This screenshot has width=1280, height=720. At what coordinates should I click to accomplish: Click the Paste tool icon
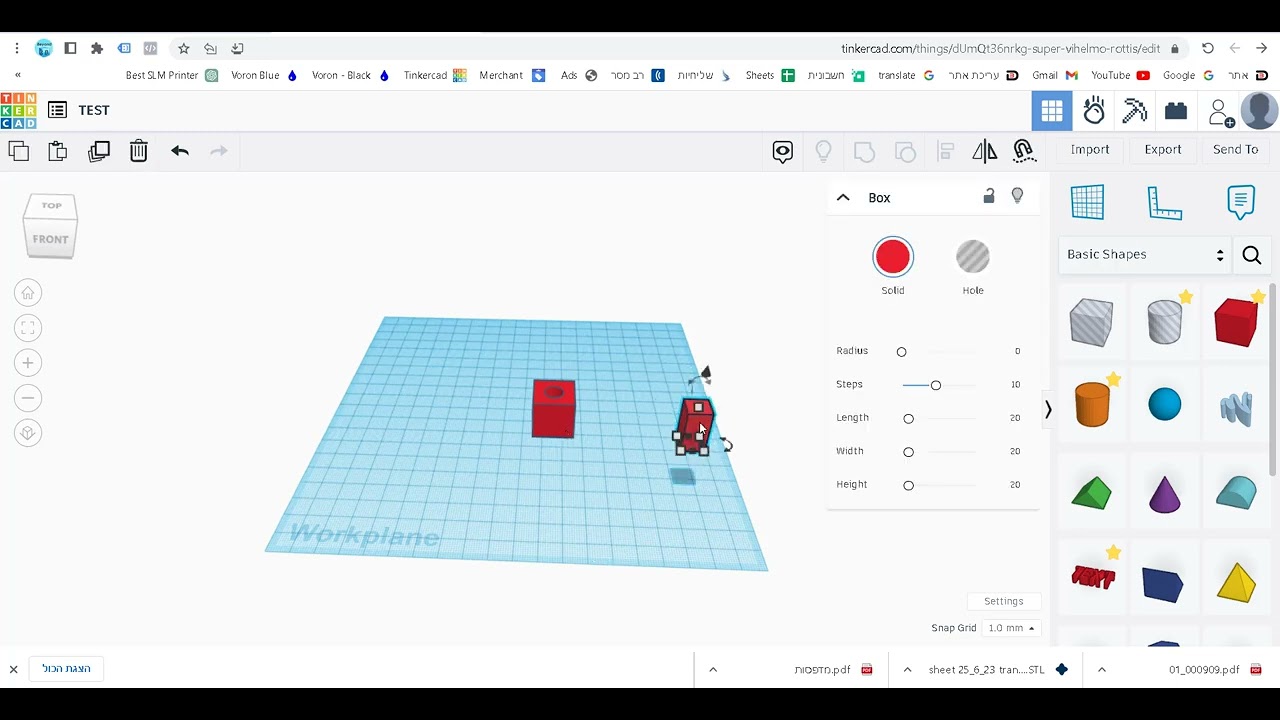[58, 151]
